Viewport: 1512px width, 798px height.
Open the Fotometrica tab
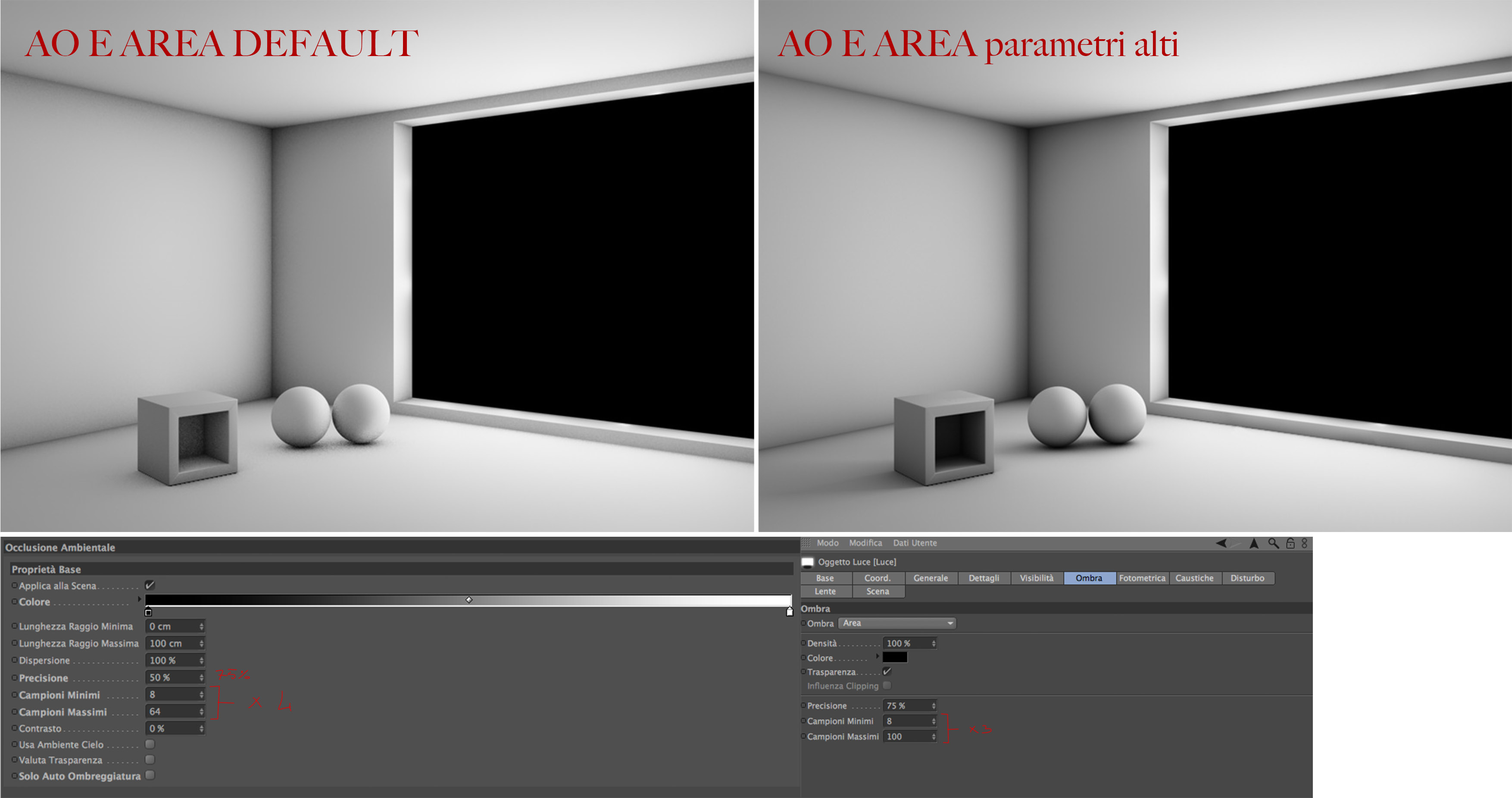point(1142,578)
